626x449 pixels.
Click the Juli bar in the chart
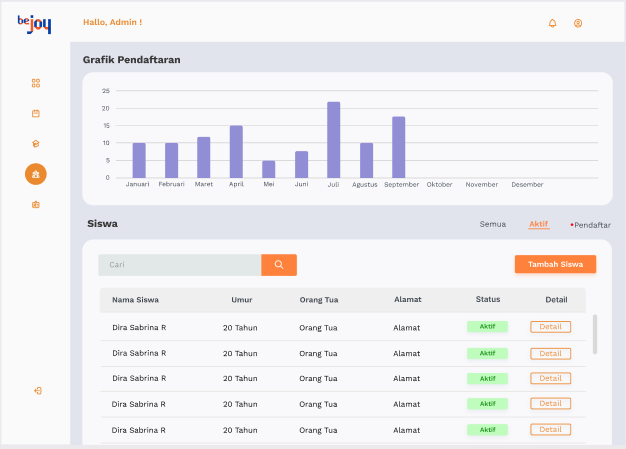coord(334,140)
